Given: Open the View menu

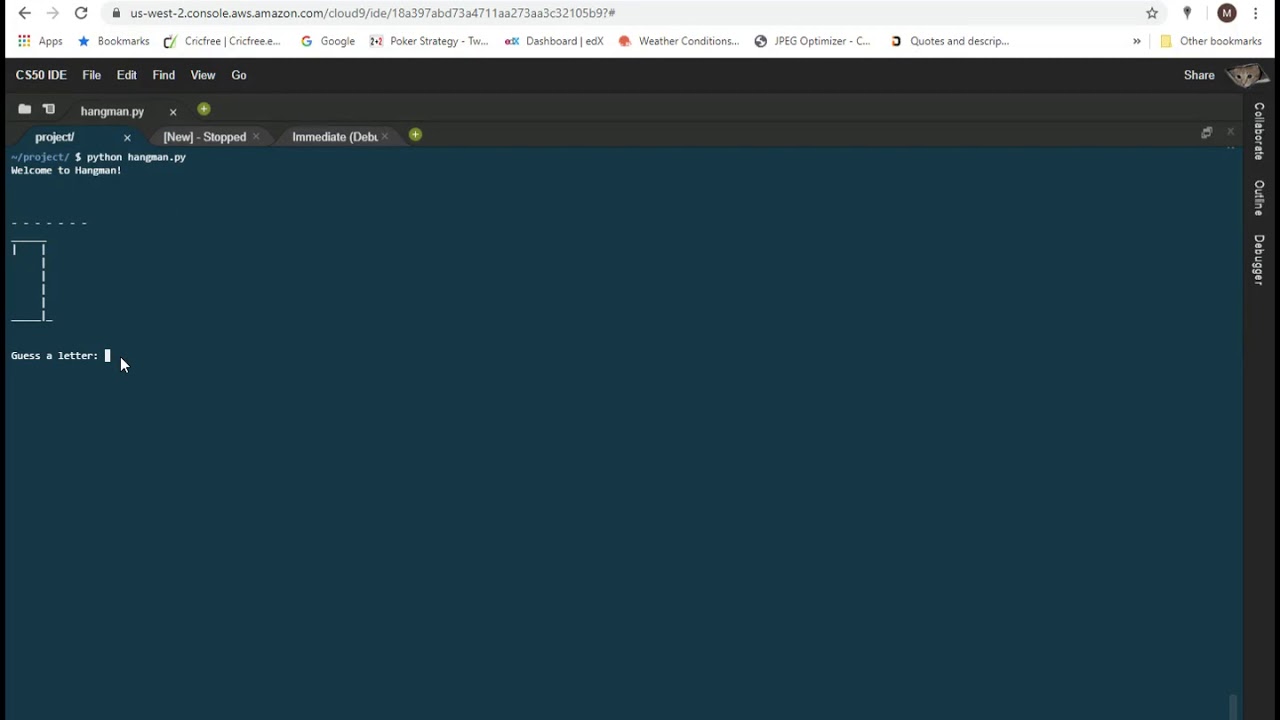Looking at the screenshot, I should (x=203, y=75).
